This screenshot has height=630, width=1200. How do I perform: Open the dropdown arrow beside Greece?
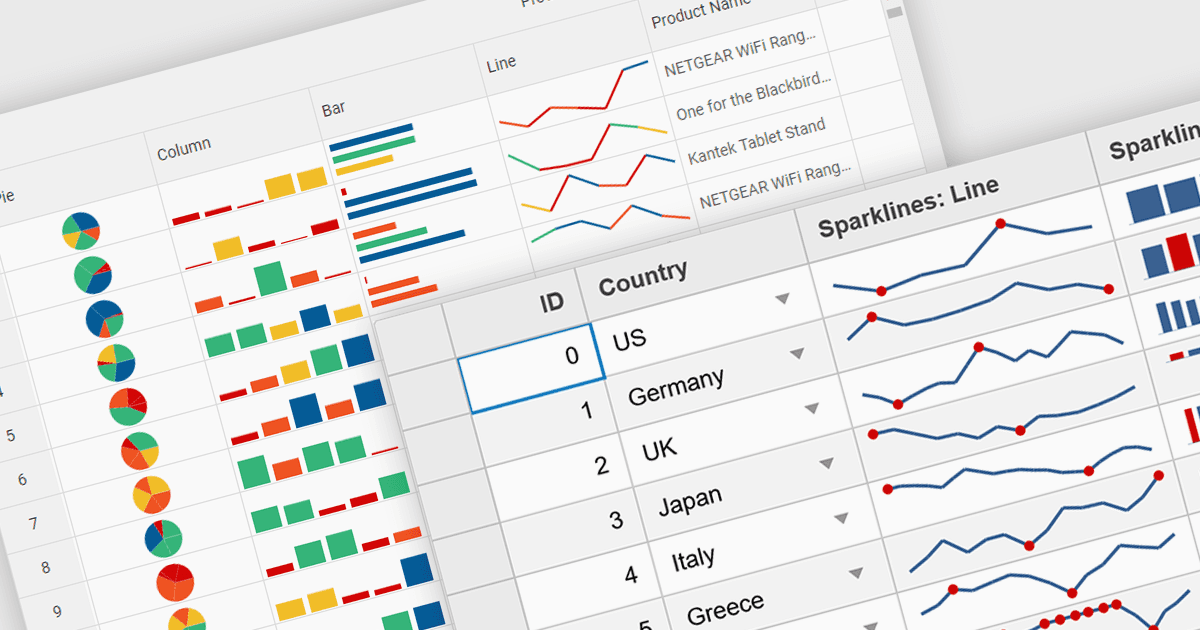[x=856, y=573]
